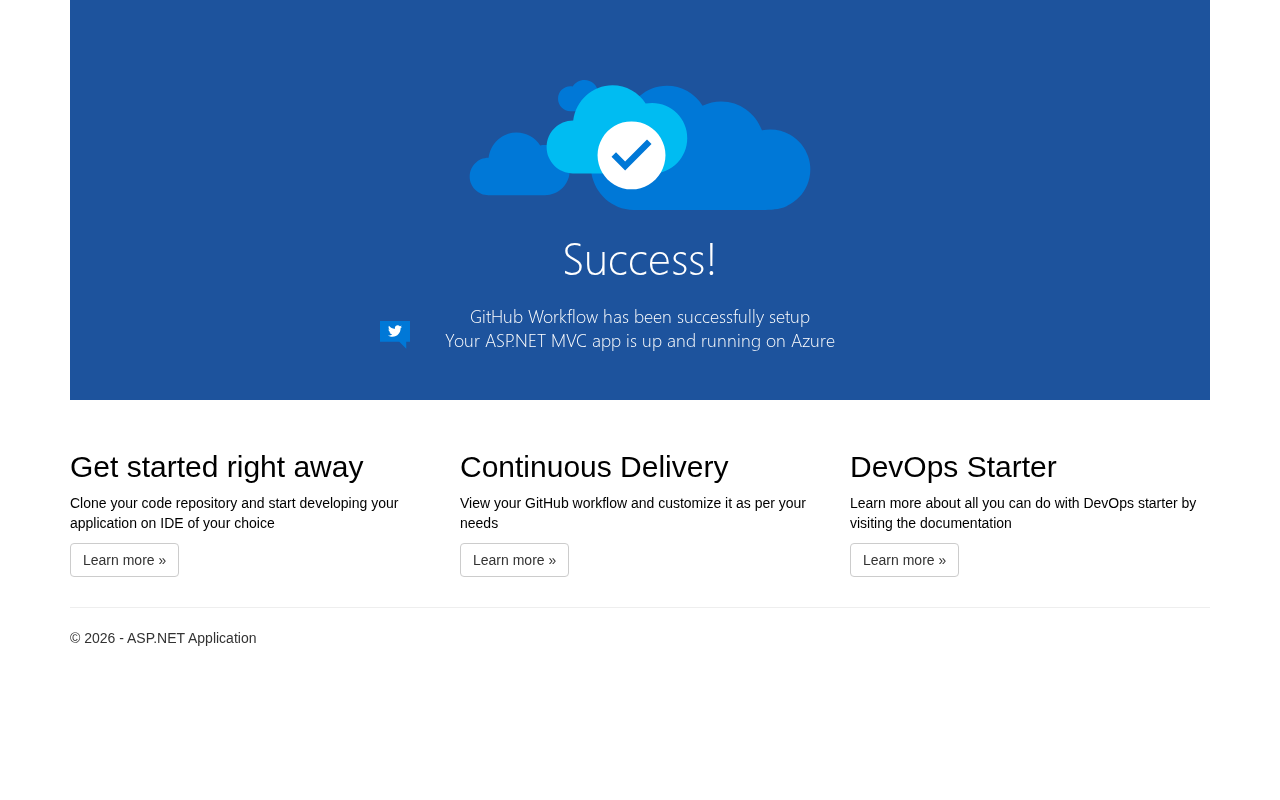Click the DevOps starter documentation paragraph
Viewport: 1280px width, 800px height.
[1023, 513]
